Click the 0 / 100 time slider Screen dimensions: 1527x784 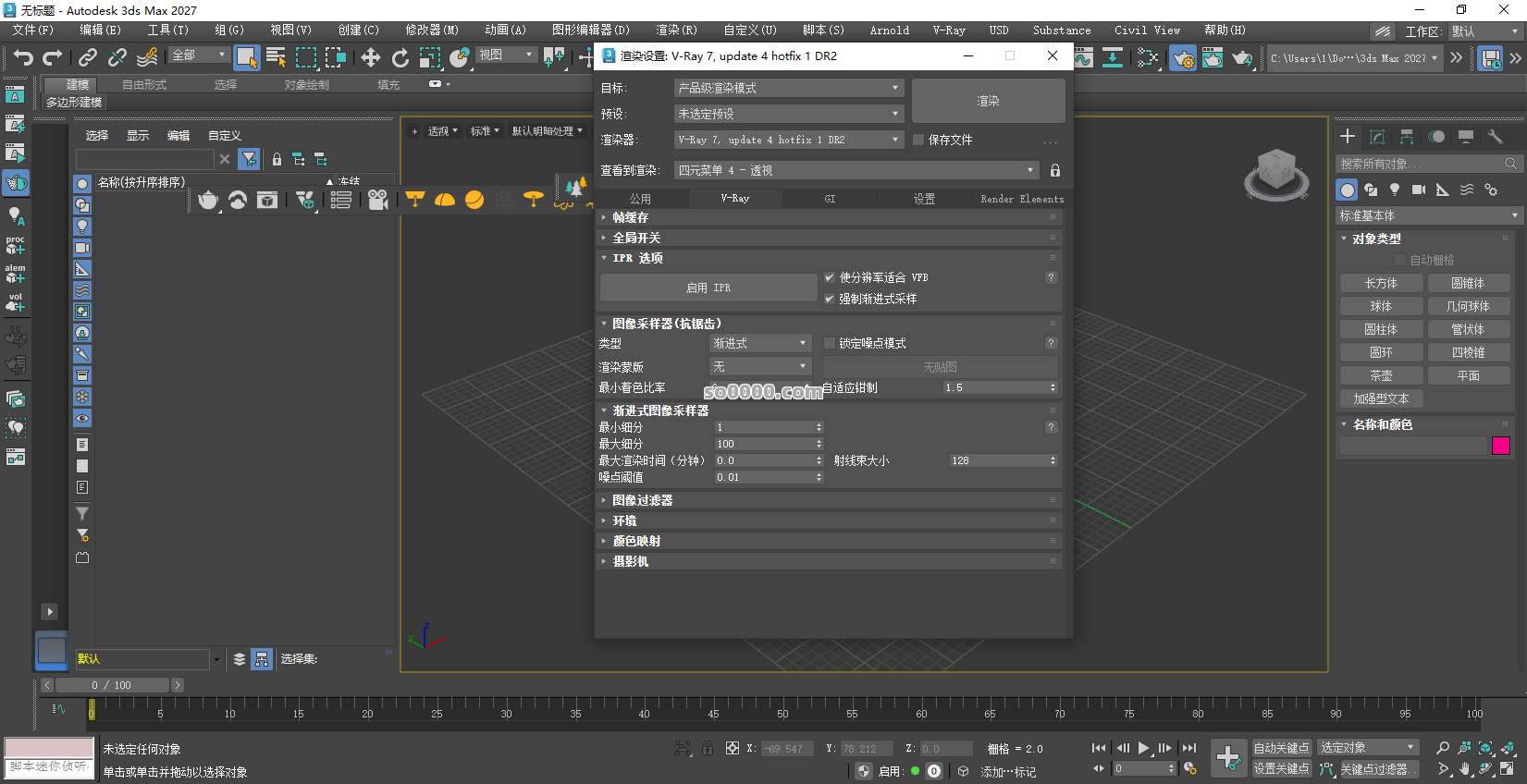click(x=112, y=685)
